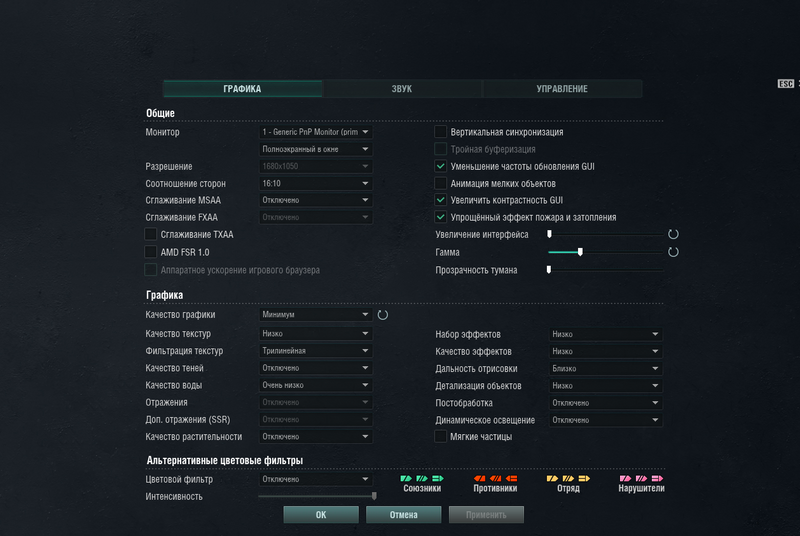
Task: Reset Качество графики using the circular icon
Action: 382,315
